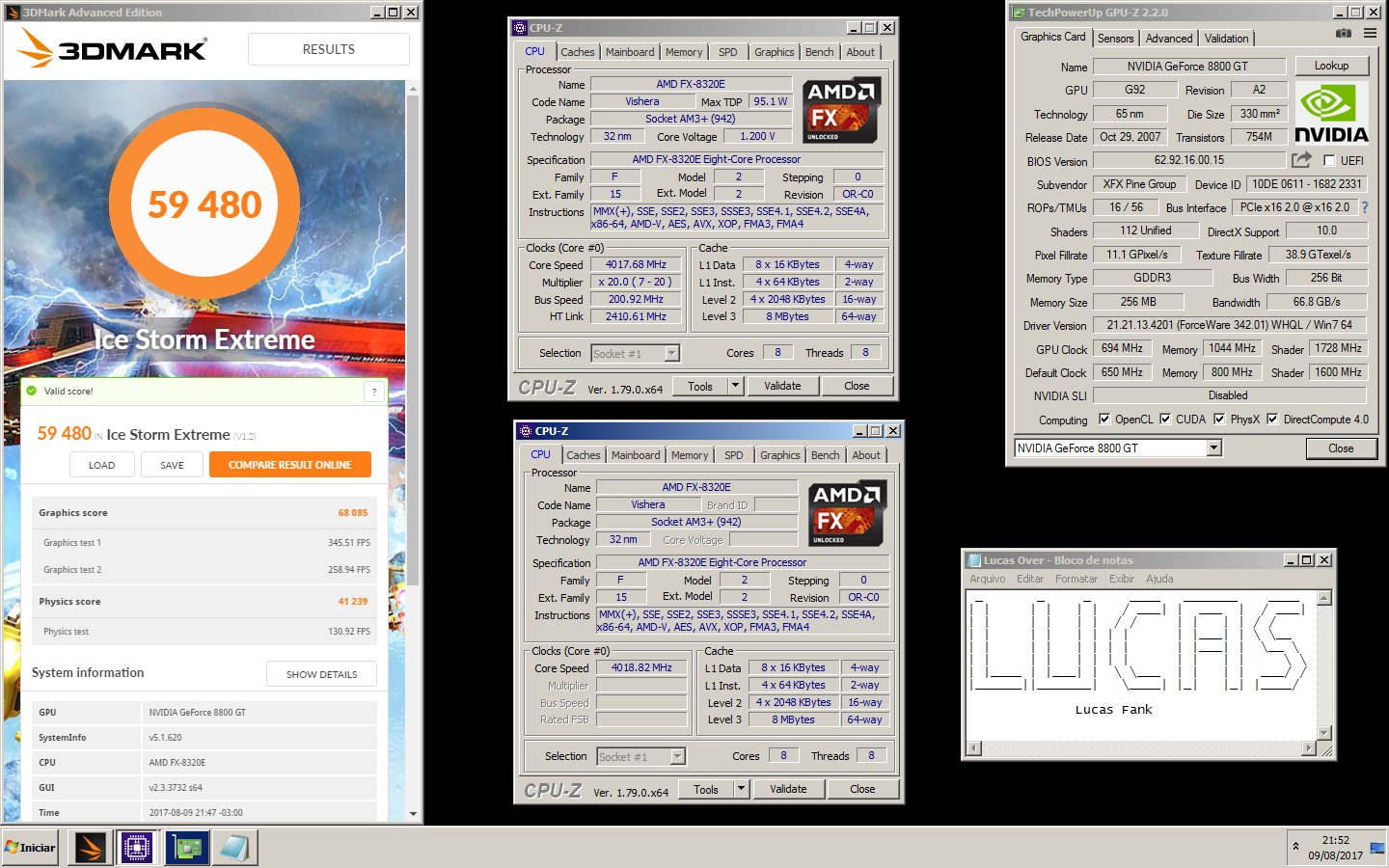Click COMPARE RESULT ONLINE button
This screenshot has width=1389, height=868.
click(x=290, y=465)
